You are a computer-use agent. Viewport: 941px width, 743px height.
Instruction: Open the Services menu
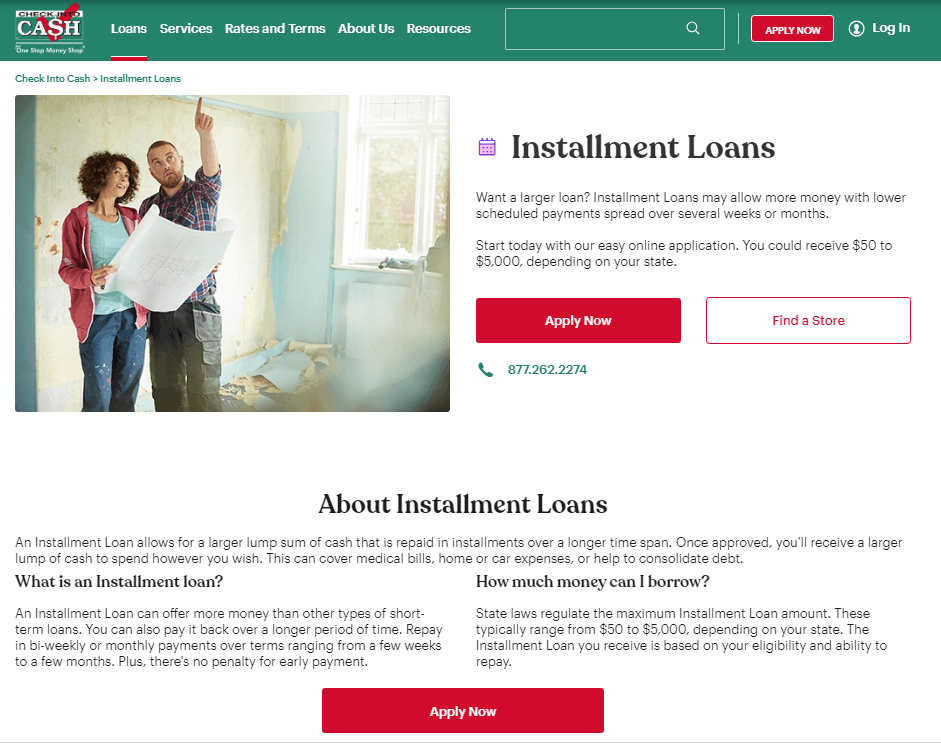[x=186, y=28]
